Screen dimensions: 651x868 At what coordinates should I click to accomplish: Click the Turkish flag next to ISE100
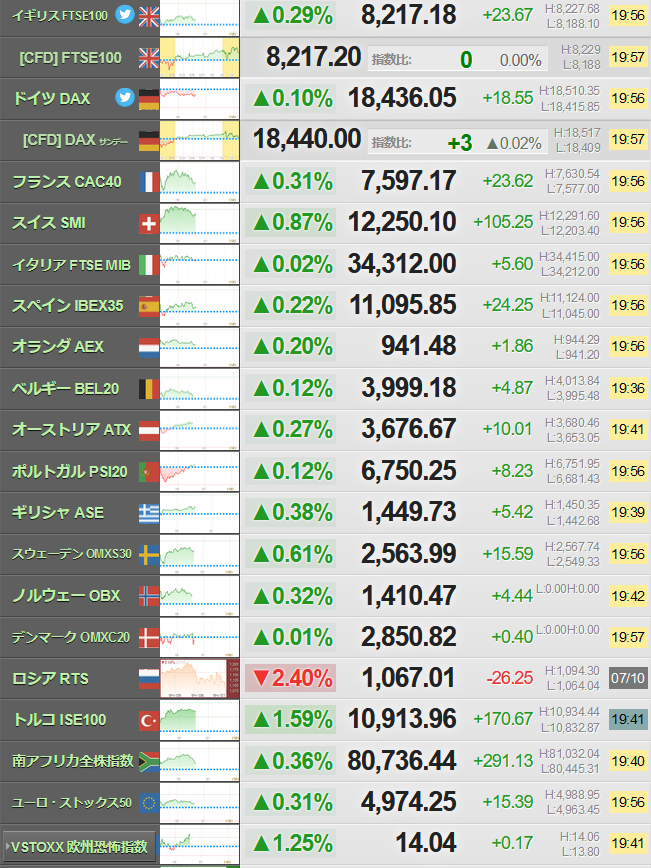click(x=149, y=721)
